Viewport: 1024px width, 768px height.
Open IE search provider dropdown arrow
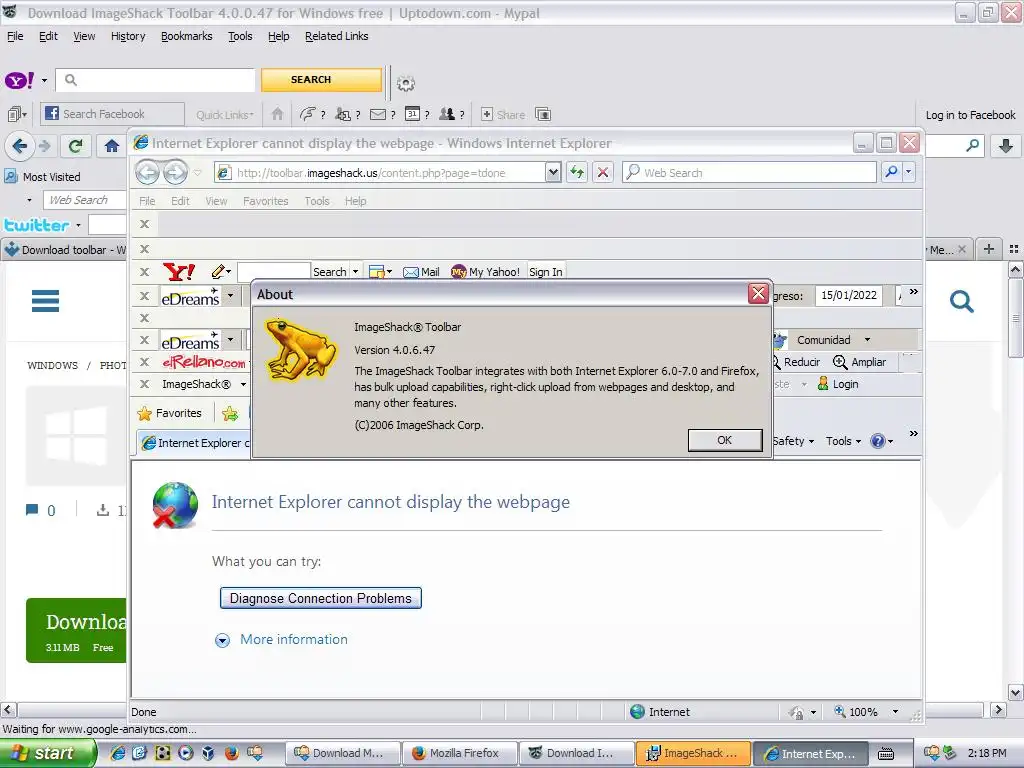coord(908,172)
